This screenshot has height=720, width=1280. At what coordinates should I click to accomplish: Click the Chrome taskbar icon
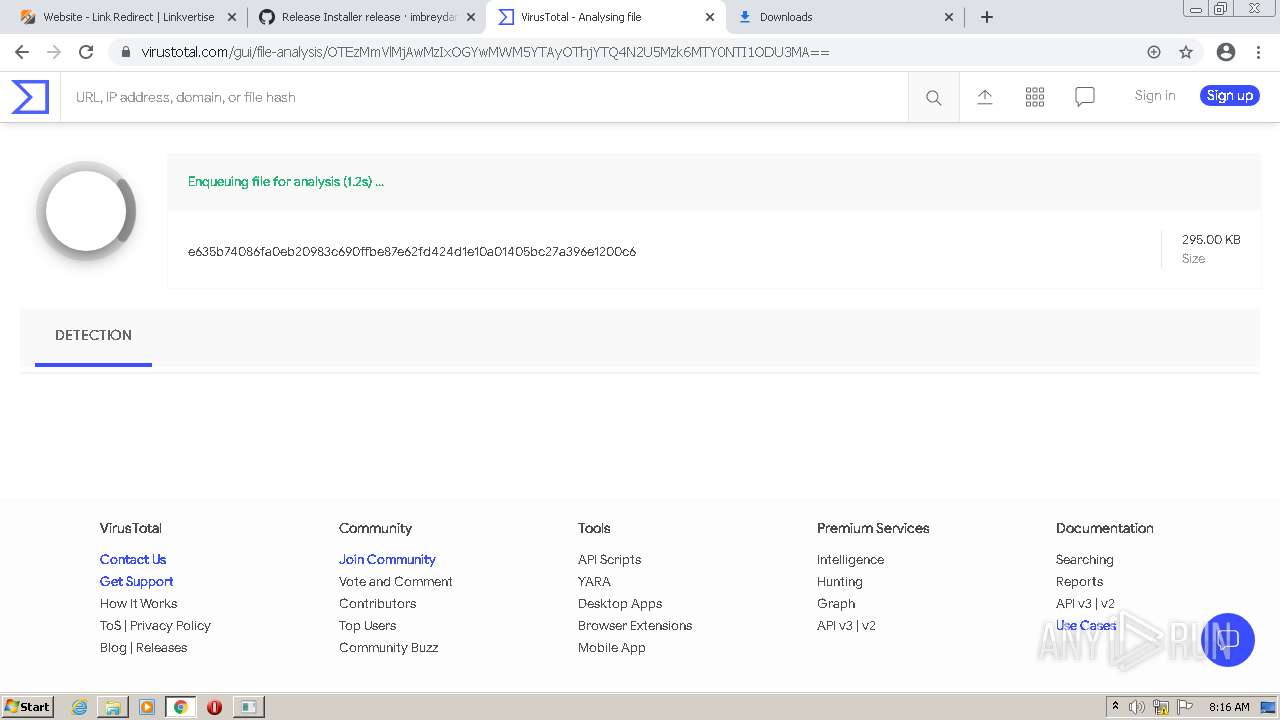point(180,707)
